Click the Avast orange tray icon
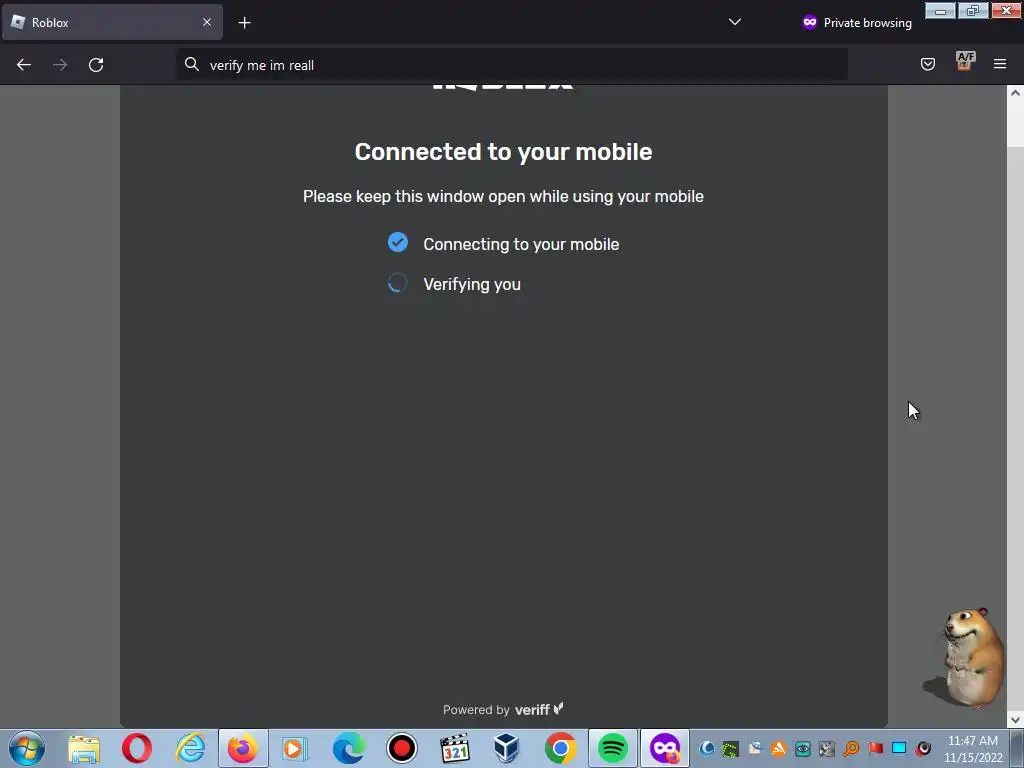This screenshot has width=1024, height=768. coord(778,748)
